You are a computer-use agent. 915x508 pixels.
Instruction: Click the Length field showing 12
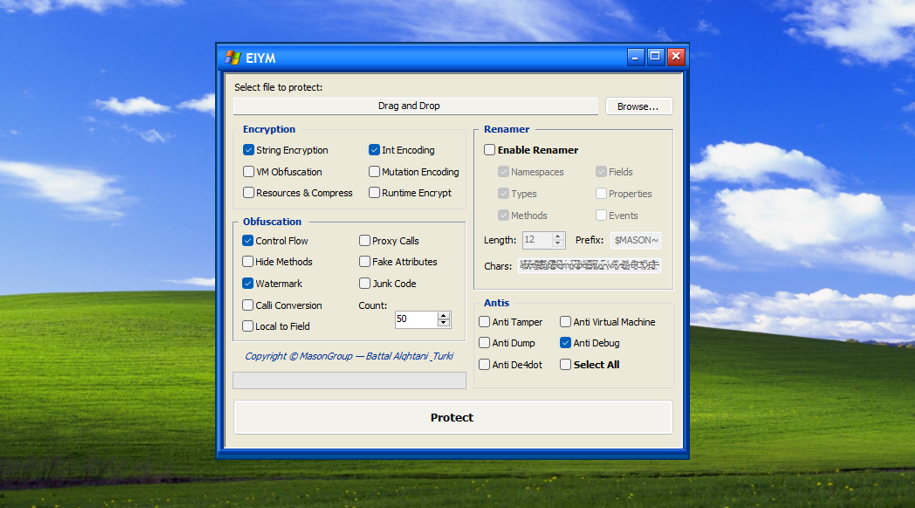click(536, 240)
